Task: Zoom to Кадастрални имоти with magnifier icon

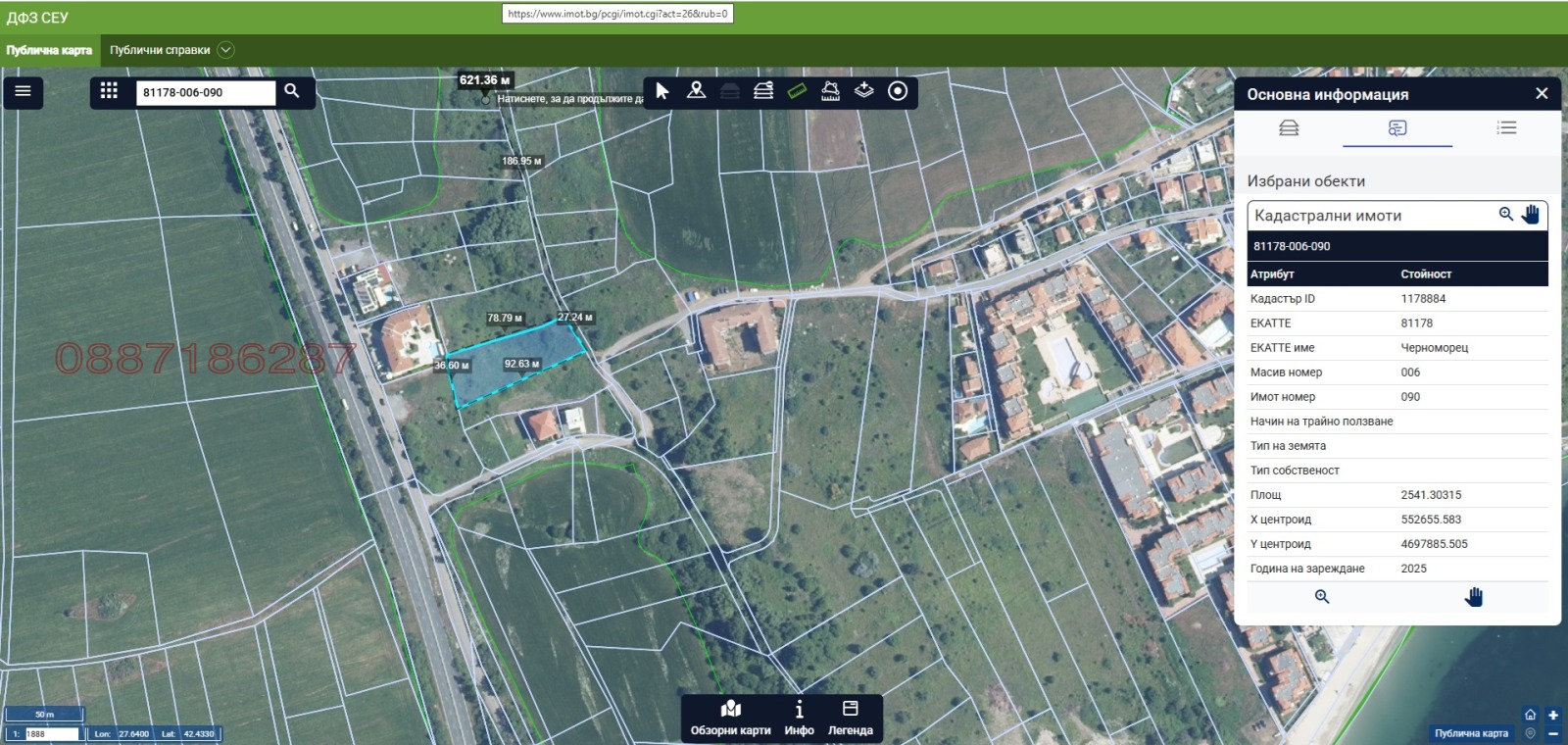Action: point(1506,215)
